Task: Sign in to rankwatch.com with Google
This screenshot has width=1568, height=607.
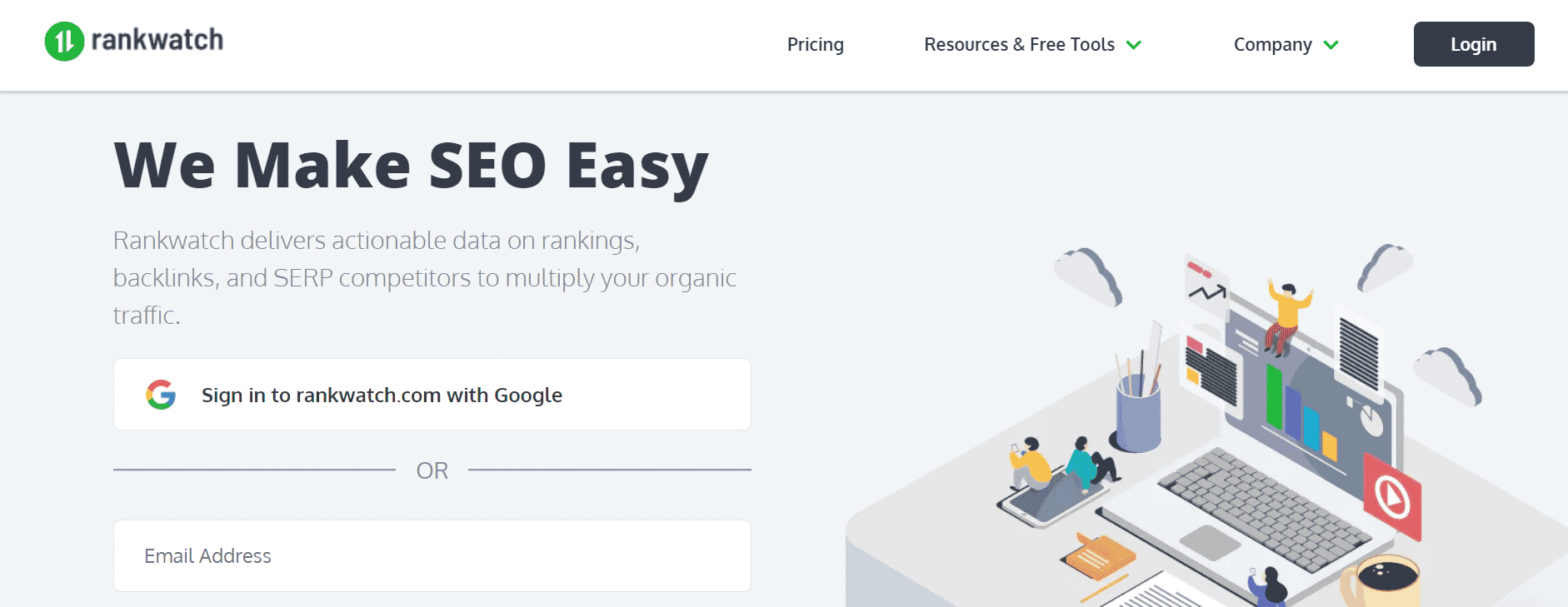Action: pos(432,395)
